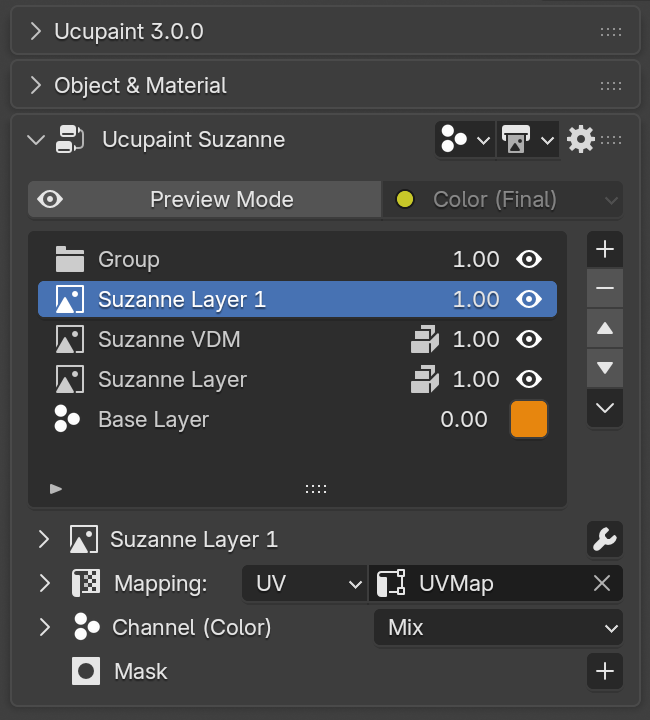Click the Suzanne Layer opacity 1.00
The image size is (650, 720).
(x=476, y=379)
